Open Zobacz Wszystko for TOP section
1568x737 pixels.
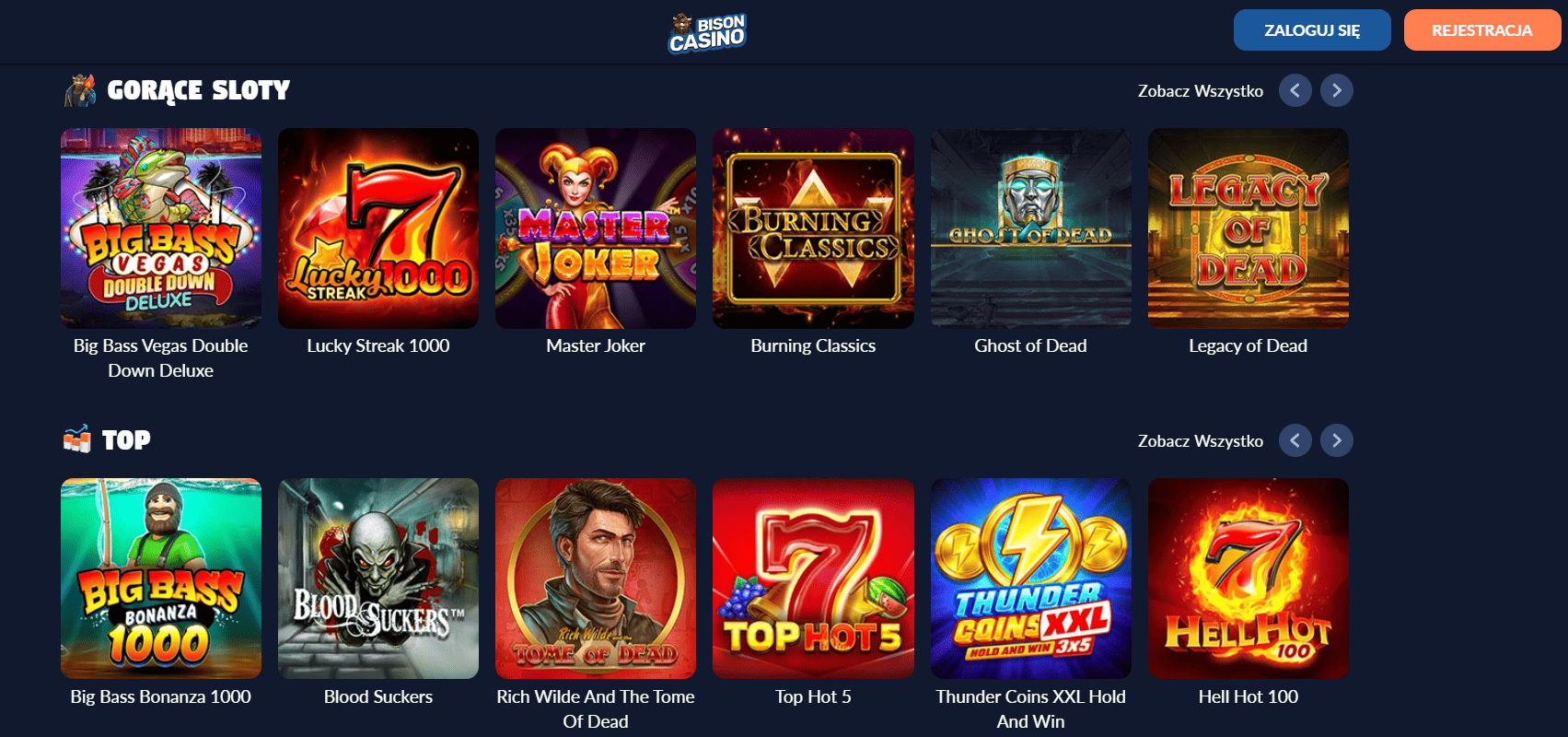[x=1201, y=440]
